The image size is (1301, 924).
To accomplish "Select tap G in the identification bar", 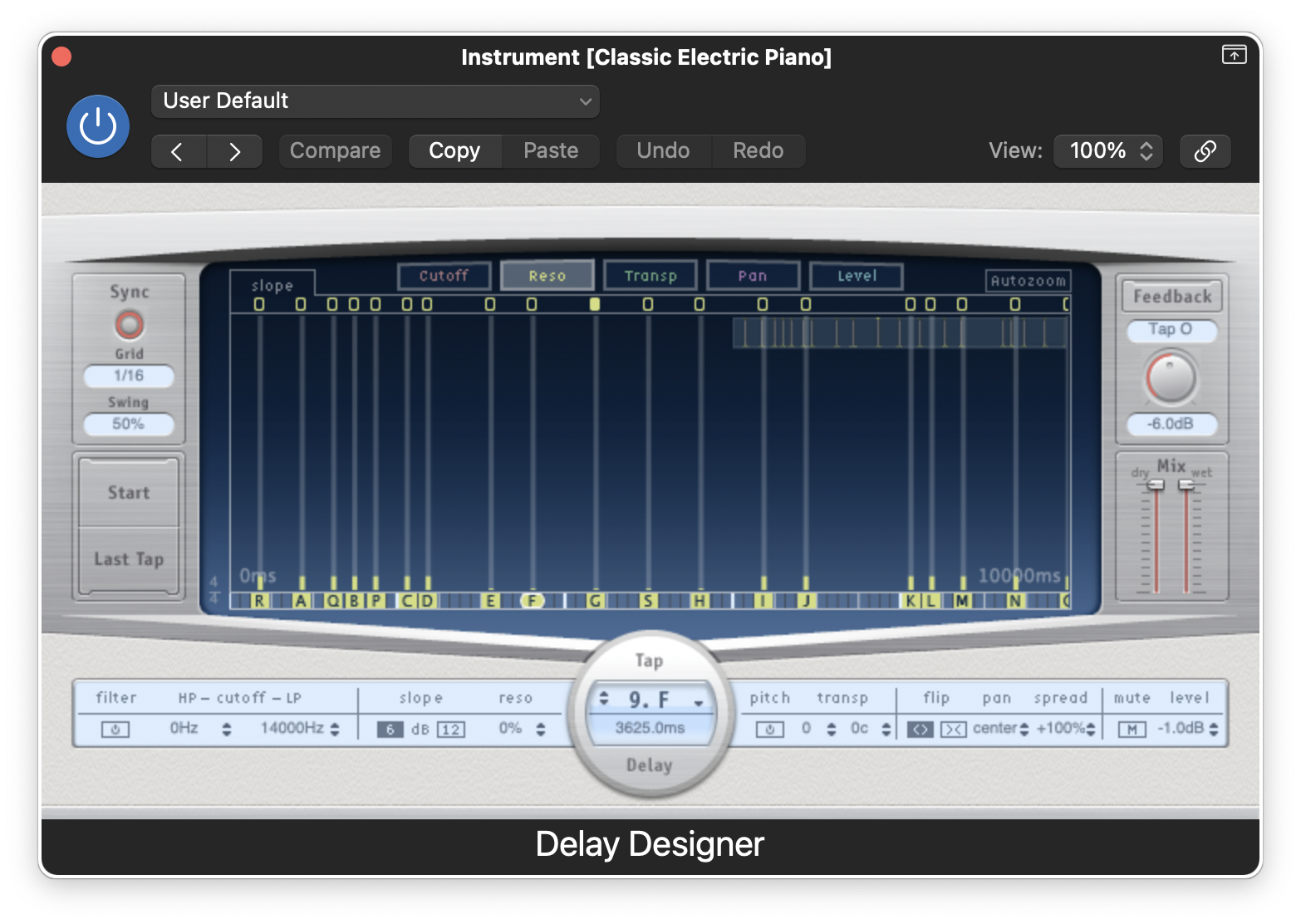I will click(595, 601).
